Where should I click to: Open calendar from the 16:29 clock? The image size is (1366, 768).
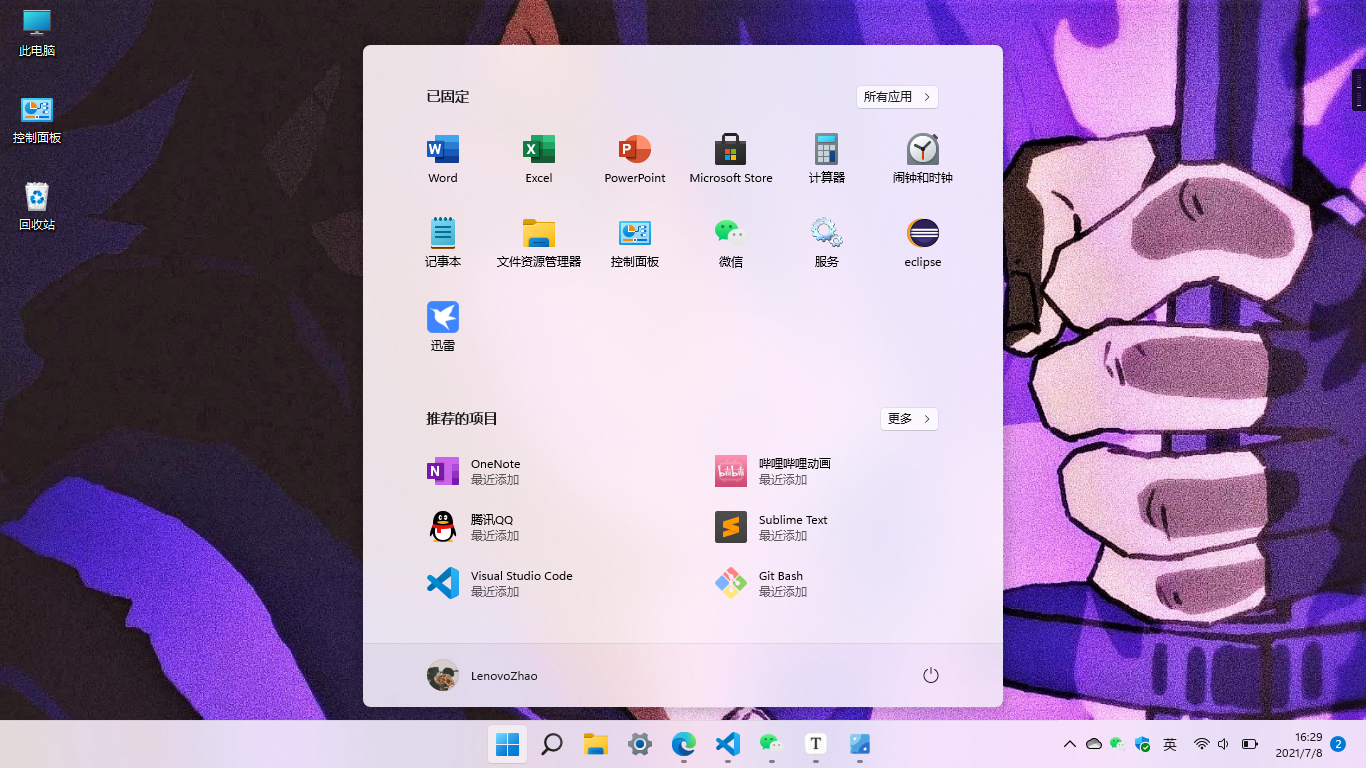click(1299, 744)
